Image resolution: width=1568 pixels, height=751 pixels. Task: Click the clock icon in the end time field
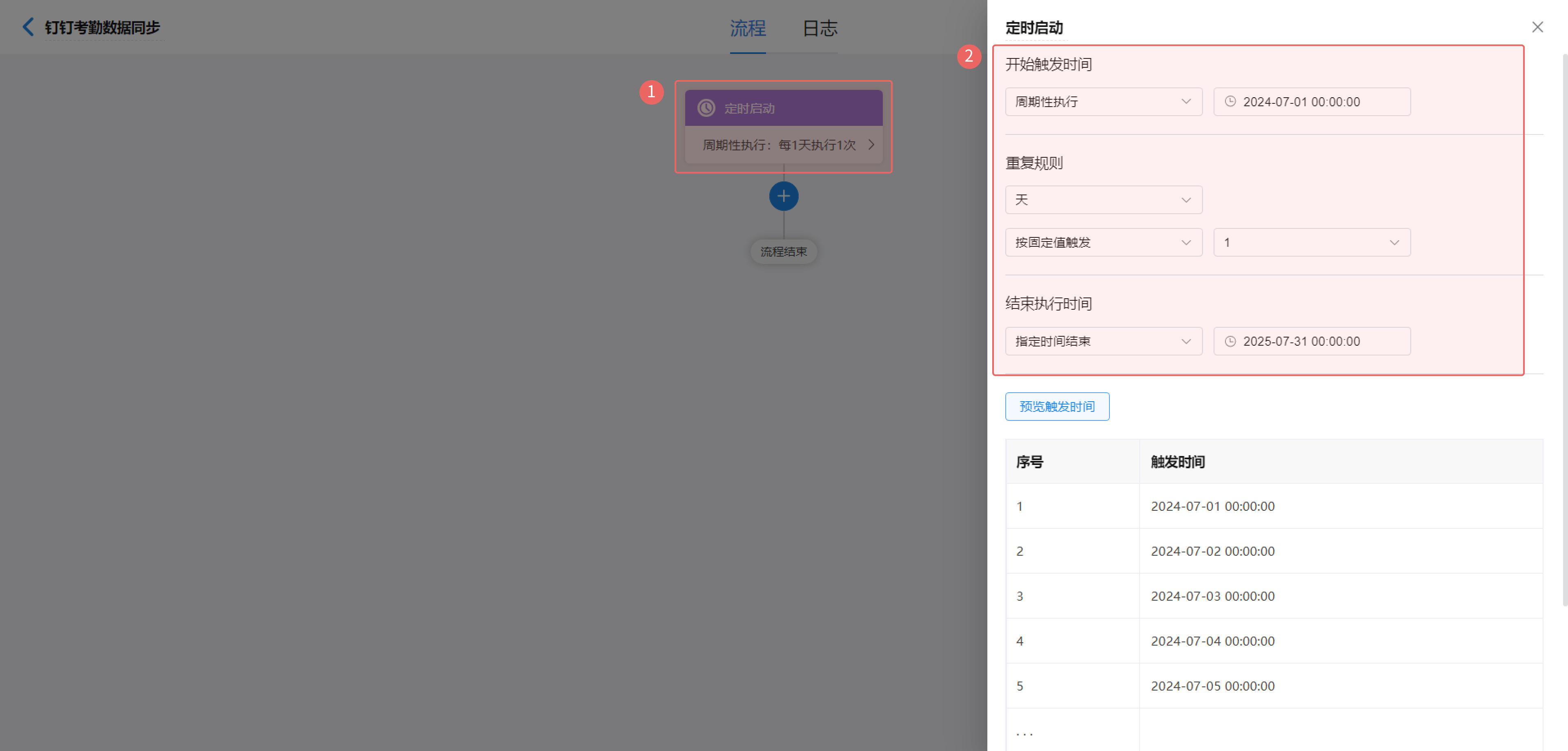1230,341
